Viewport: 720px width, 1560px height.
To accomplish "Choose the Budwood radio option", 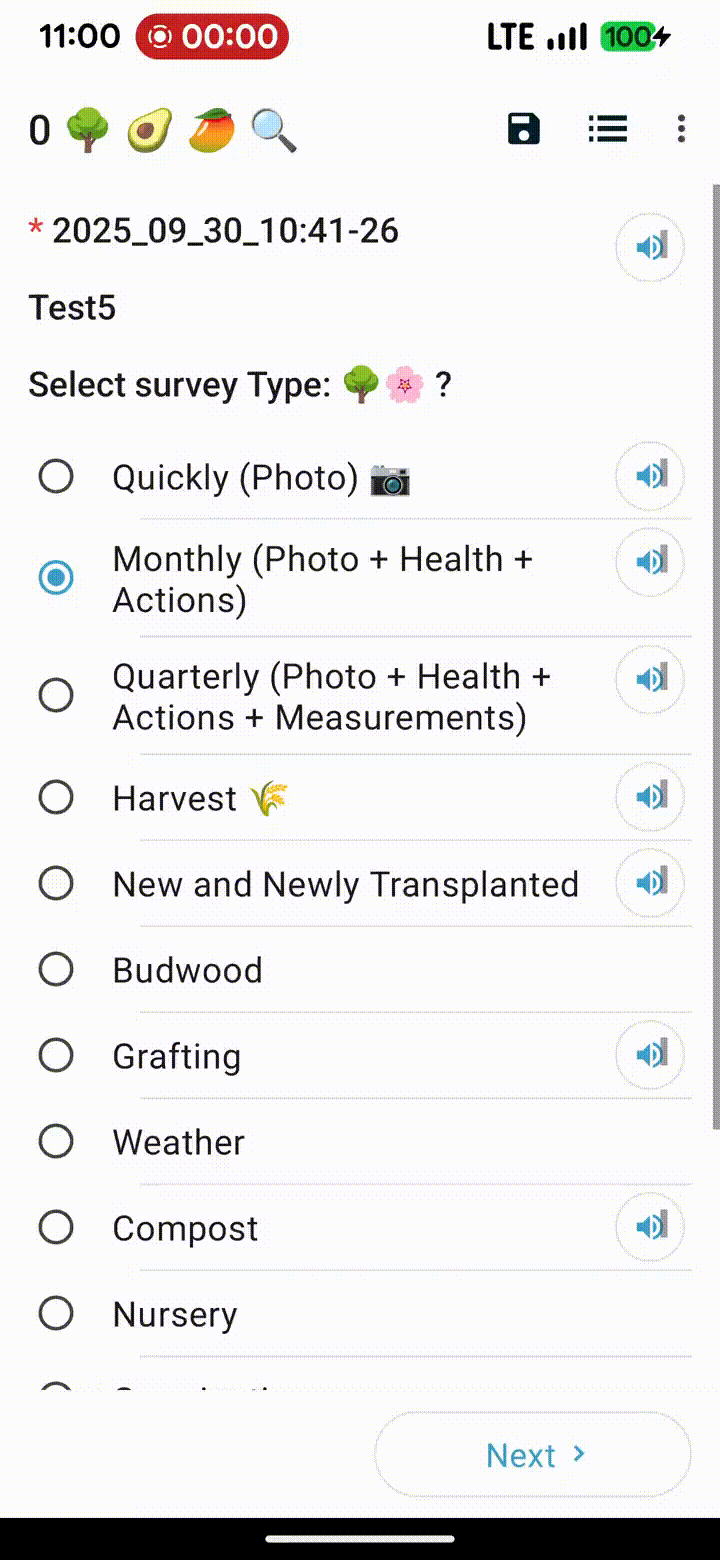I will (x=56, y=969).
